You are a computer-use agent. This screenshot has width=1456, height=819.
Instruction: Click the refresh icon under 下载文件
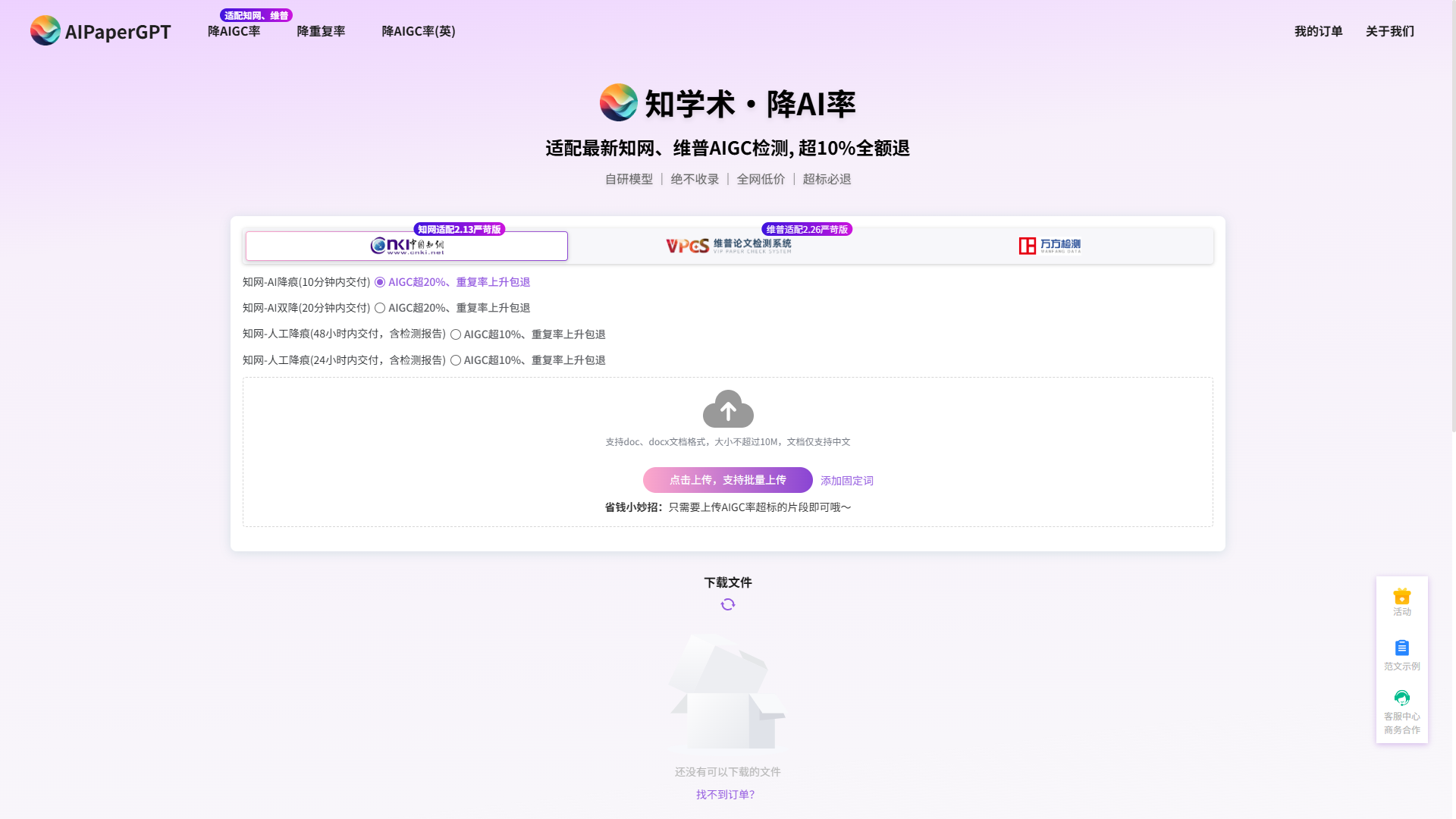click(727, 604)
